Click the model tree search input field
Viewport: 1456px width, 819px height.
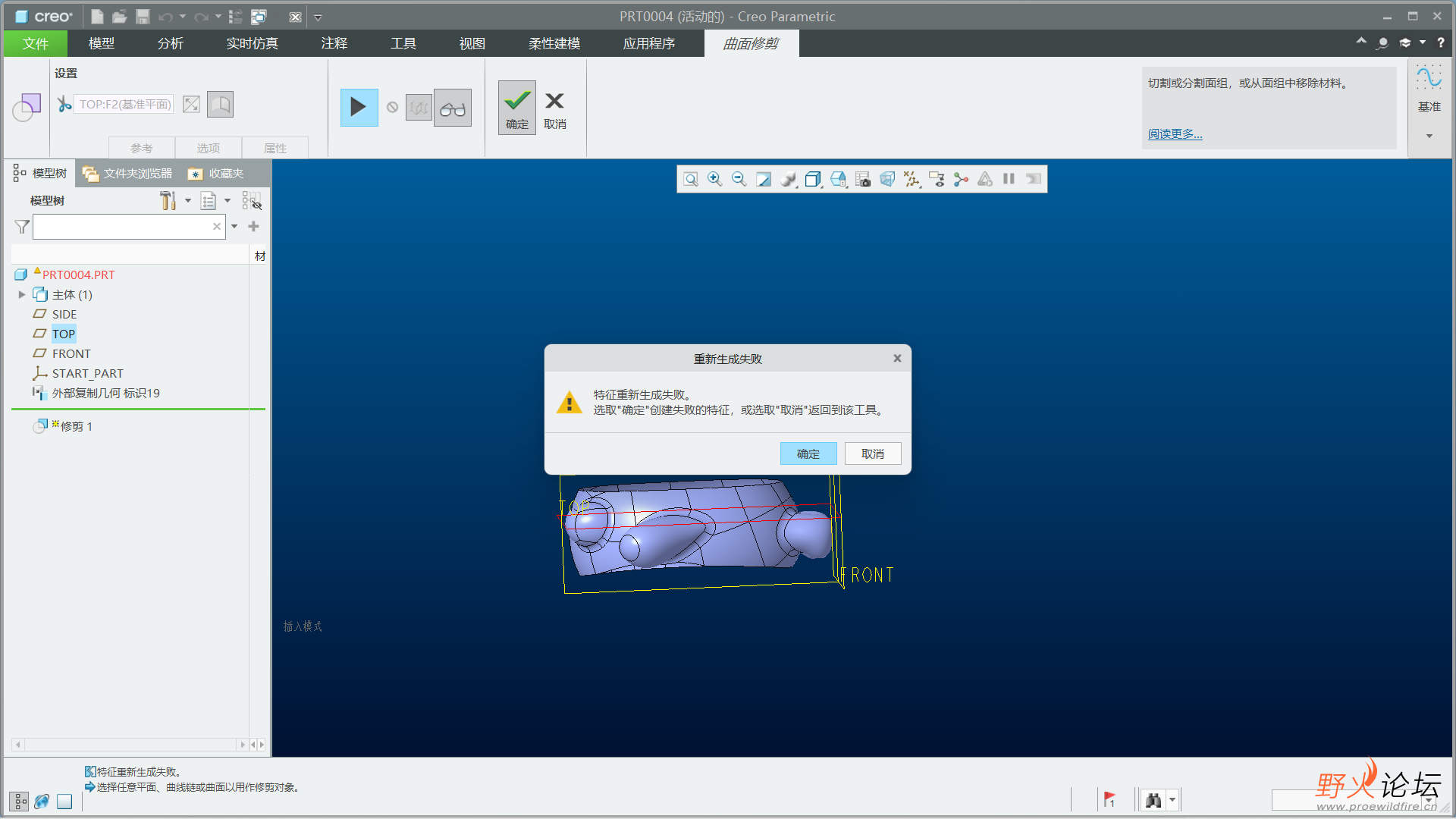pos(122,226)
